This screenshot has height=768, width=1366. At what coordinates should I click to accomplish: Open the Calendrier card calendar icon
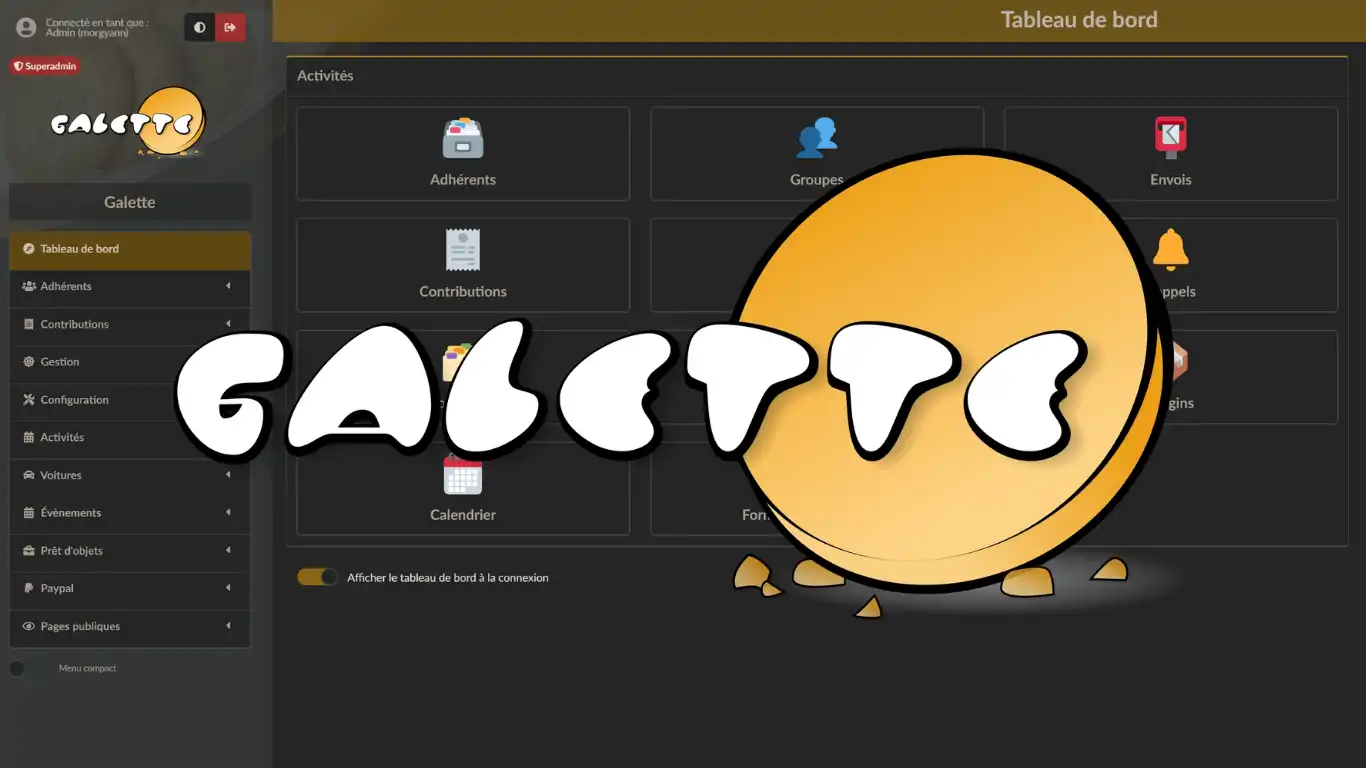pos(463,474)
